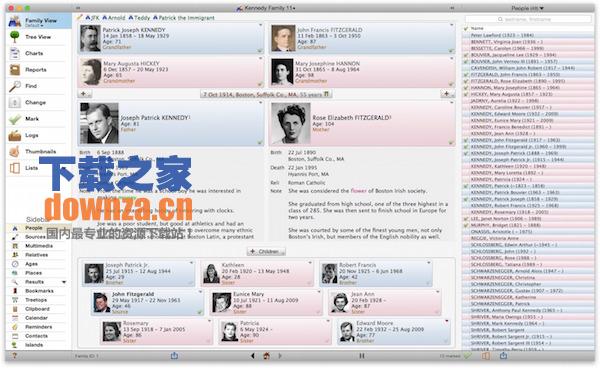
Task: Show Reminders in the sidebar
Action: (39, 327)
